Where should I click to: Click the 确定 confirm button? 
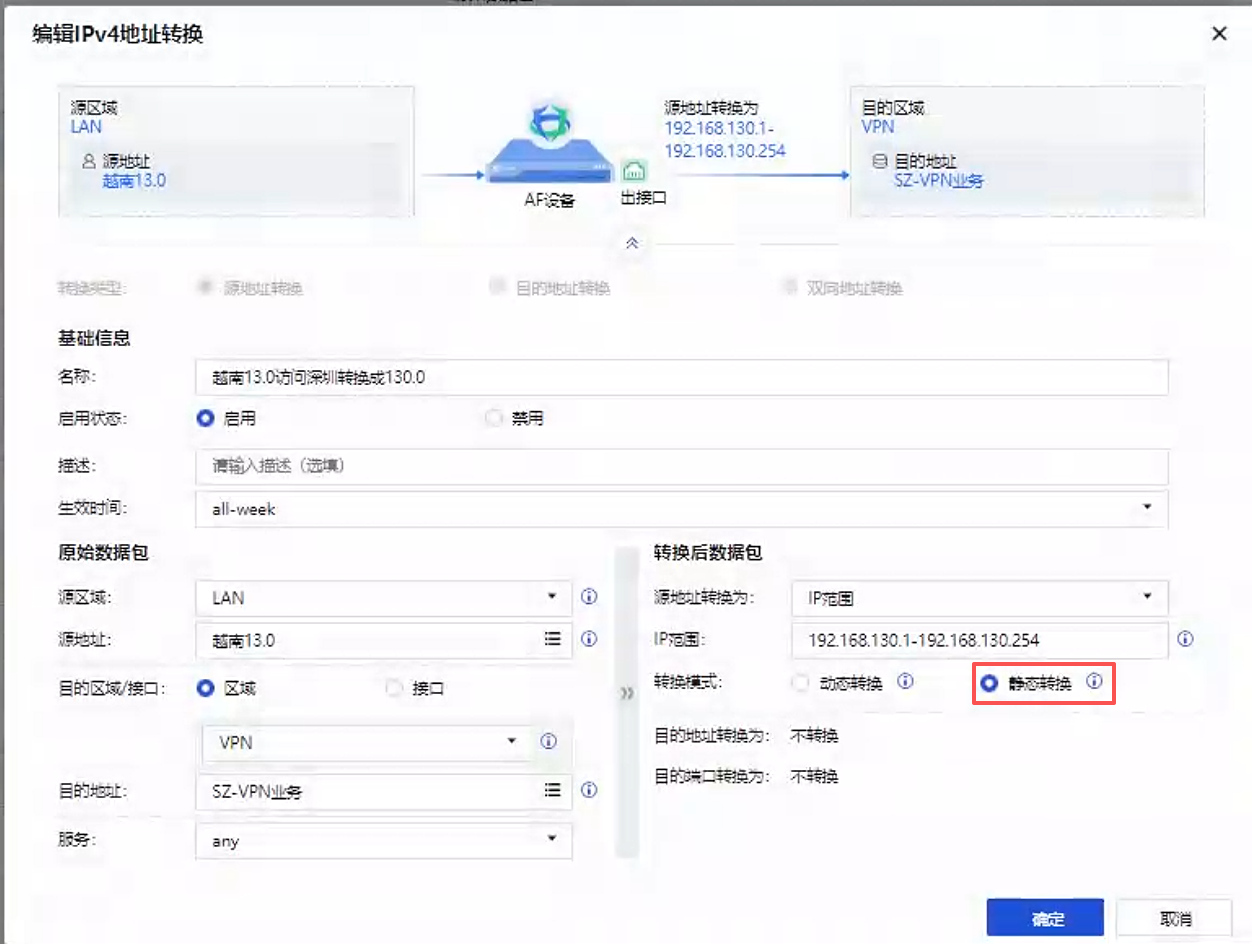(x=1045, y=919)
